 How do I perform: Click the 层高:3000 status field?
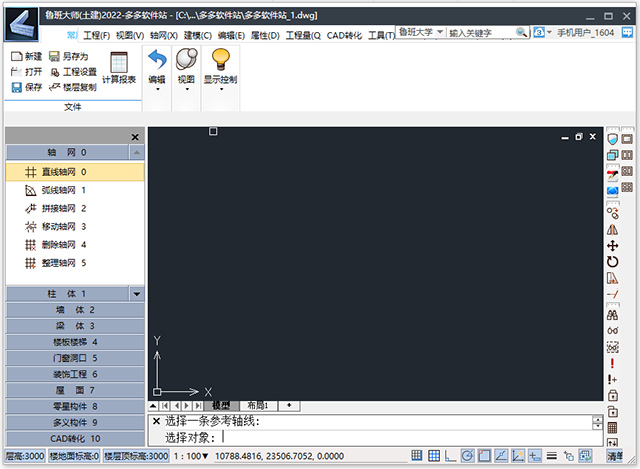click(x=25, y=456)
